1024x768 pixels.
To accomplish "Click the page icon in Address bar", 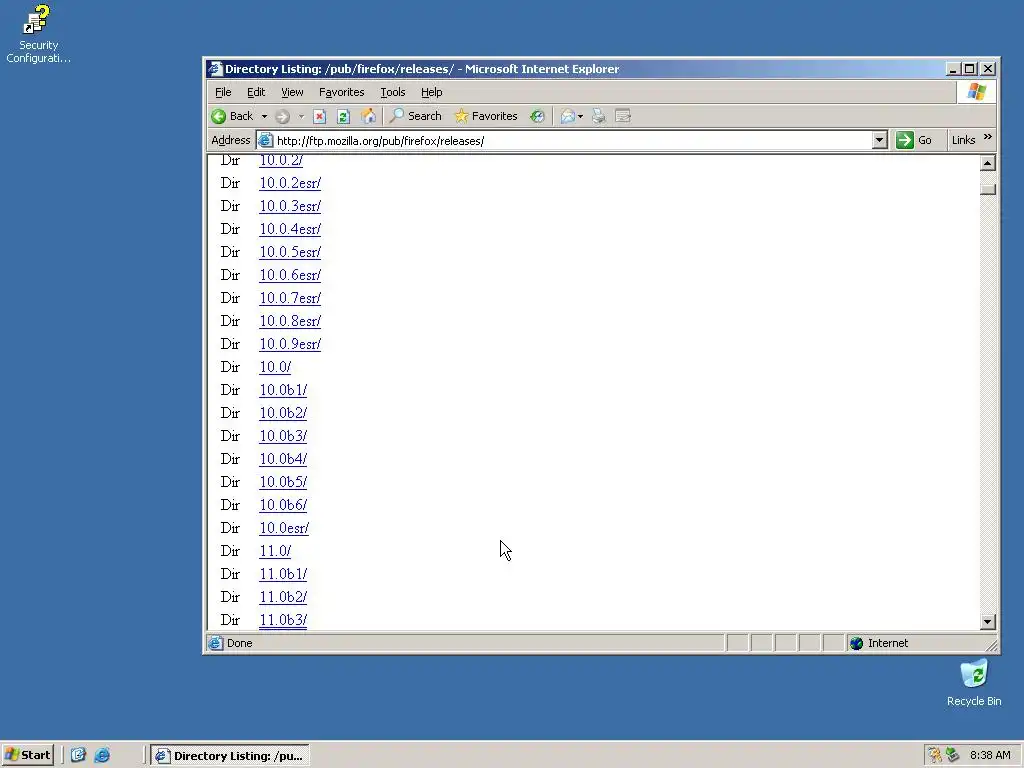I will tap(265, 140).
